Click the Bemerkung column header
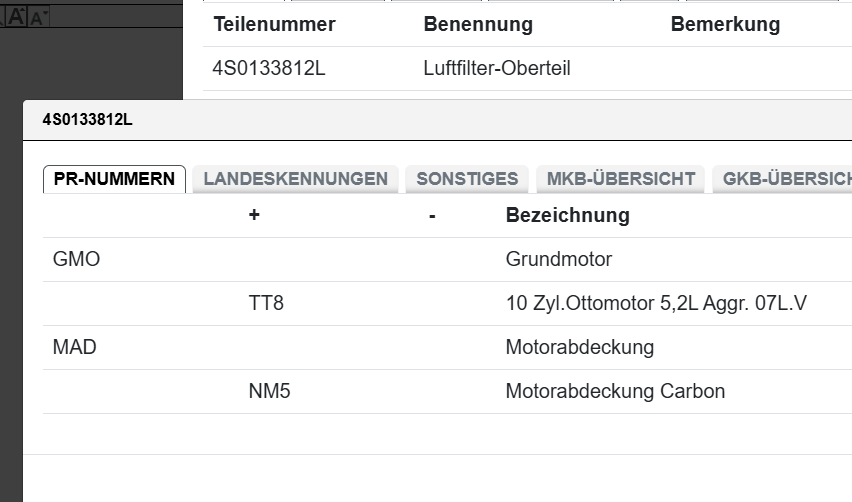This screenshot has height=502, width=852. [x=725, y=25]
